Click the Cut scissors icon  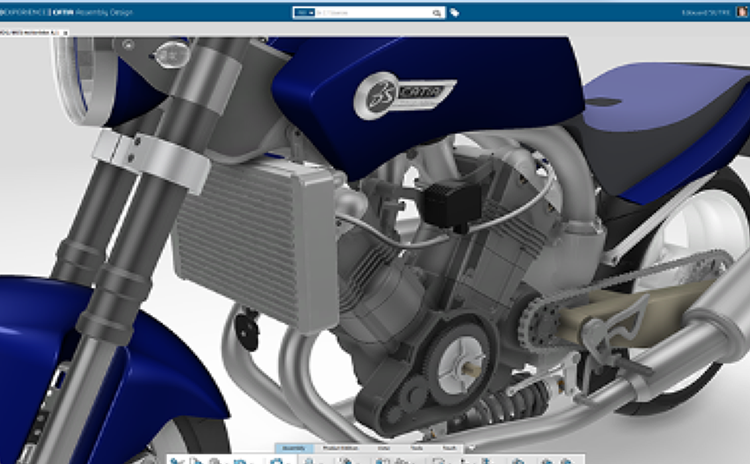pos(176,460)
